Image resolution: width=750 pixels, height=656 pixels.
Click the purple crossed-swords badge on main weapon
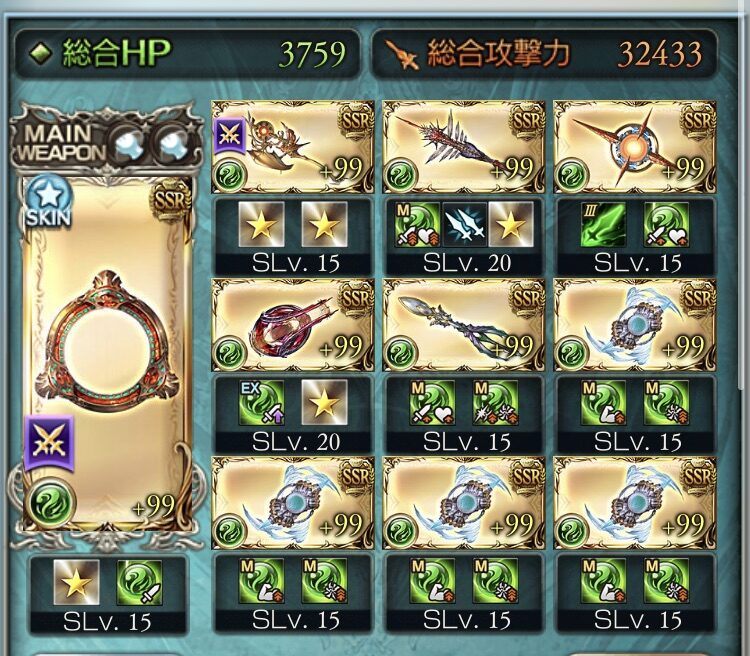coord(50,443)
